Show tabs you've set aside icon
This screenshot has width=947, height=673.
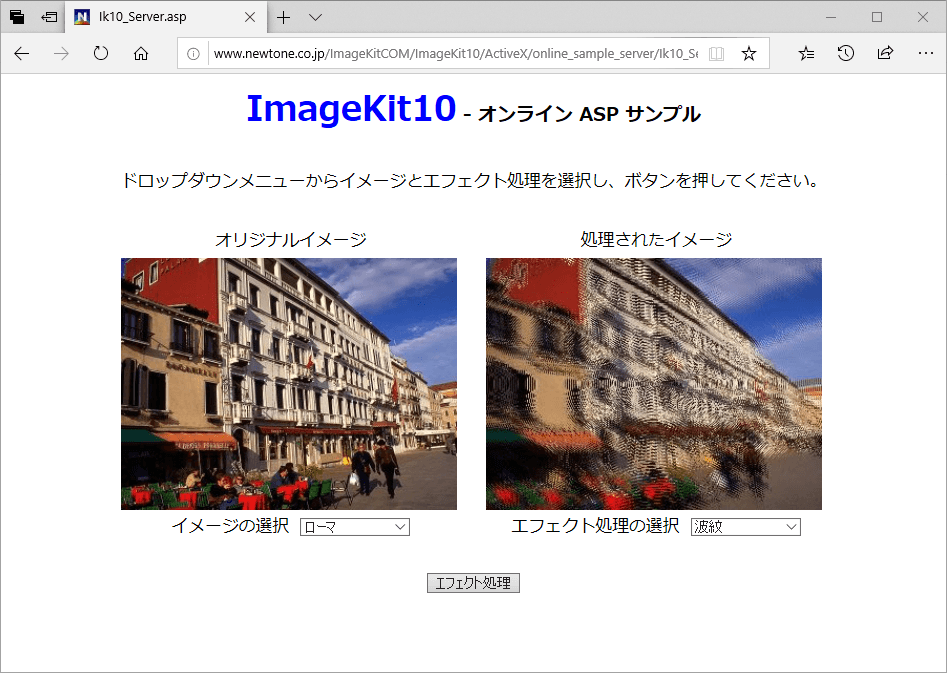pos(17,17)
